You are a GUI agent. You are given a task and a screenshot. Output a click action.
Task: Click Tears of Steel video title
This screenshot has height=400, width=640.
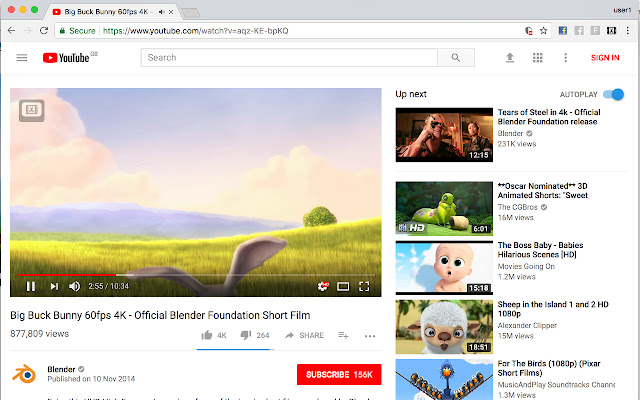point(549,117)
